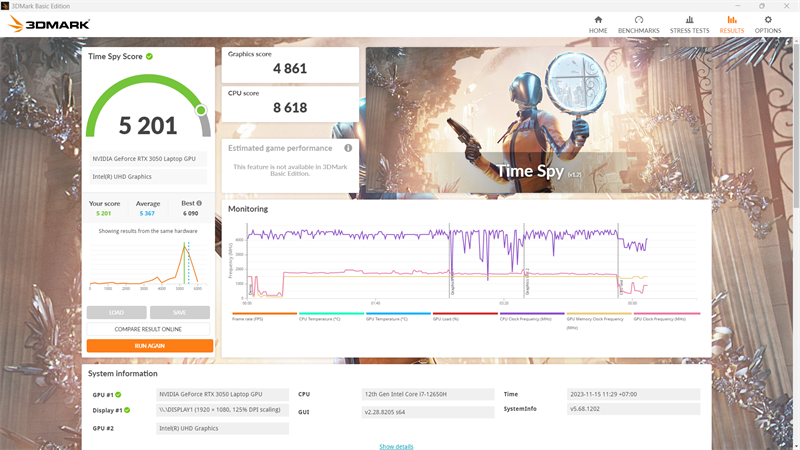Viewport: 800px width, 450px height.
Task: Click the green validation check by Time Spy Score
Action: pyautogui.click(x=149, y=56)
